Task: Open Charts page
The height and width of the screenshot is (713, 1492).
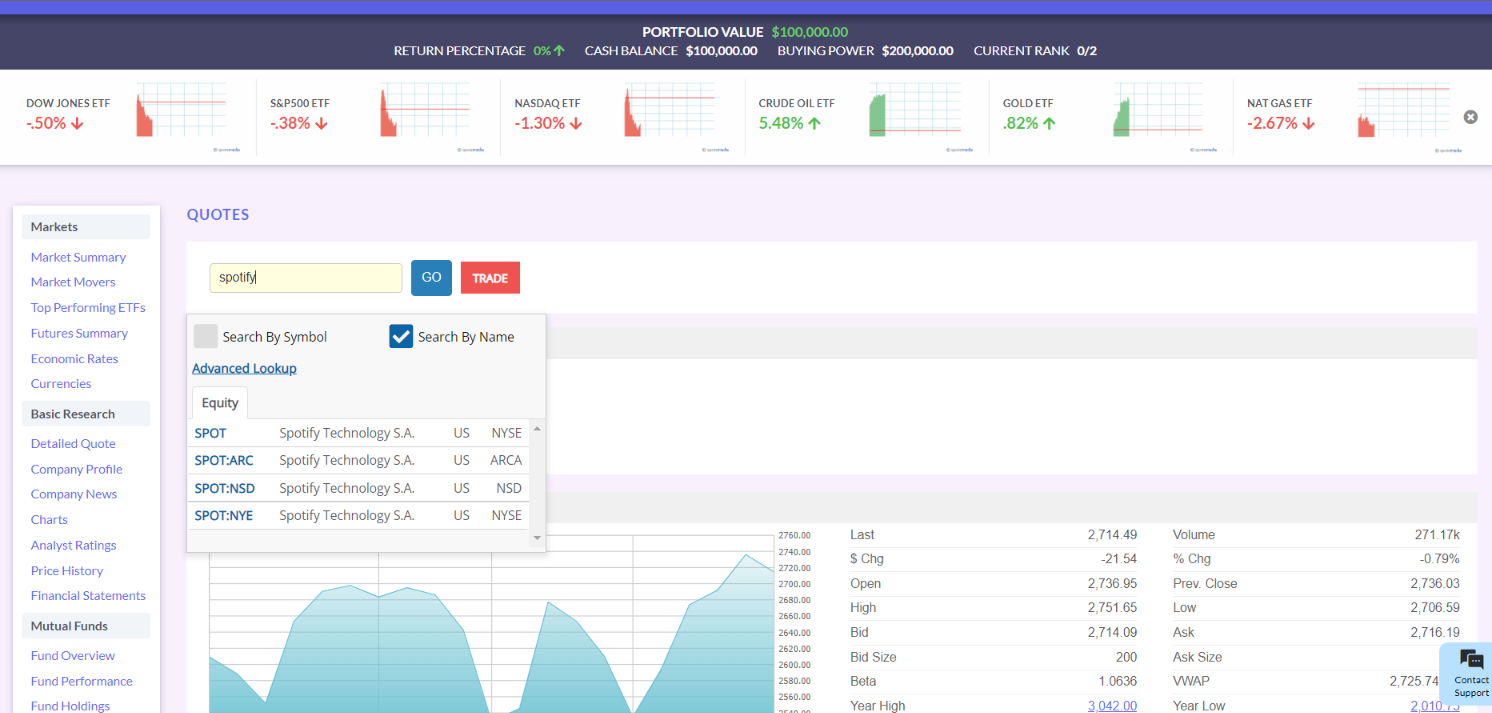Action: coord(49,519)
